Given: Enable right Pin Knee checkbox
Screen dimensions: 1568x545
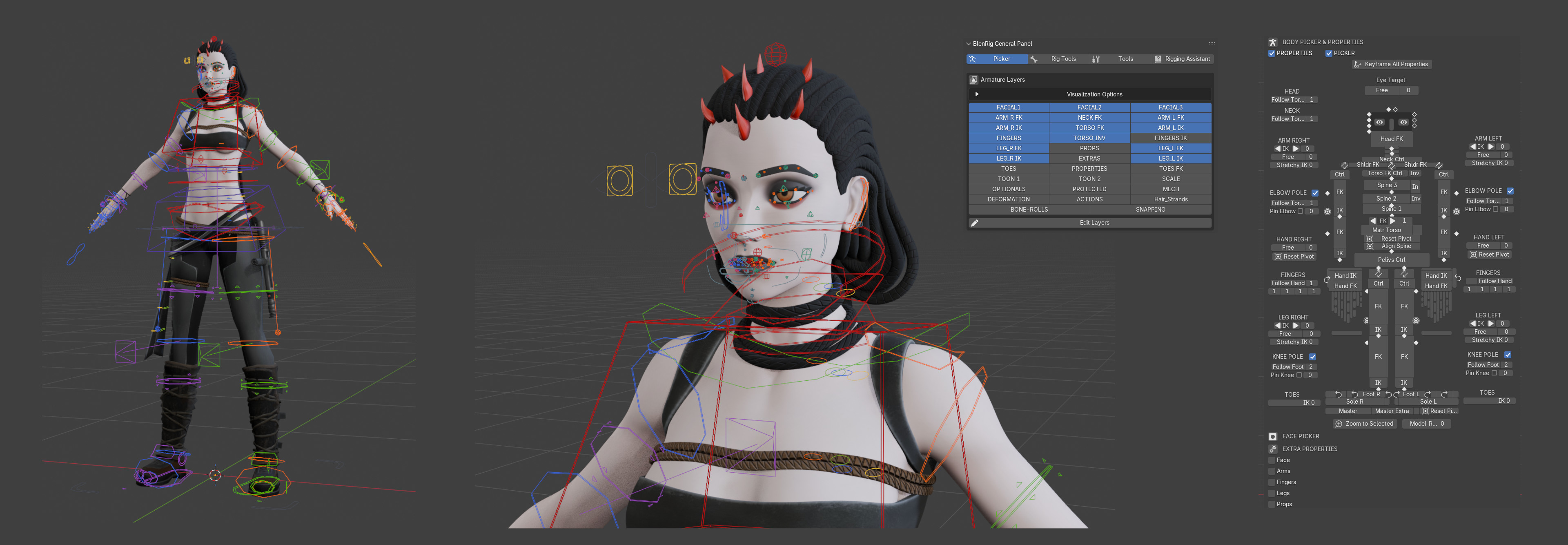Looking at the screenshot, I should 1299,375.
